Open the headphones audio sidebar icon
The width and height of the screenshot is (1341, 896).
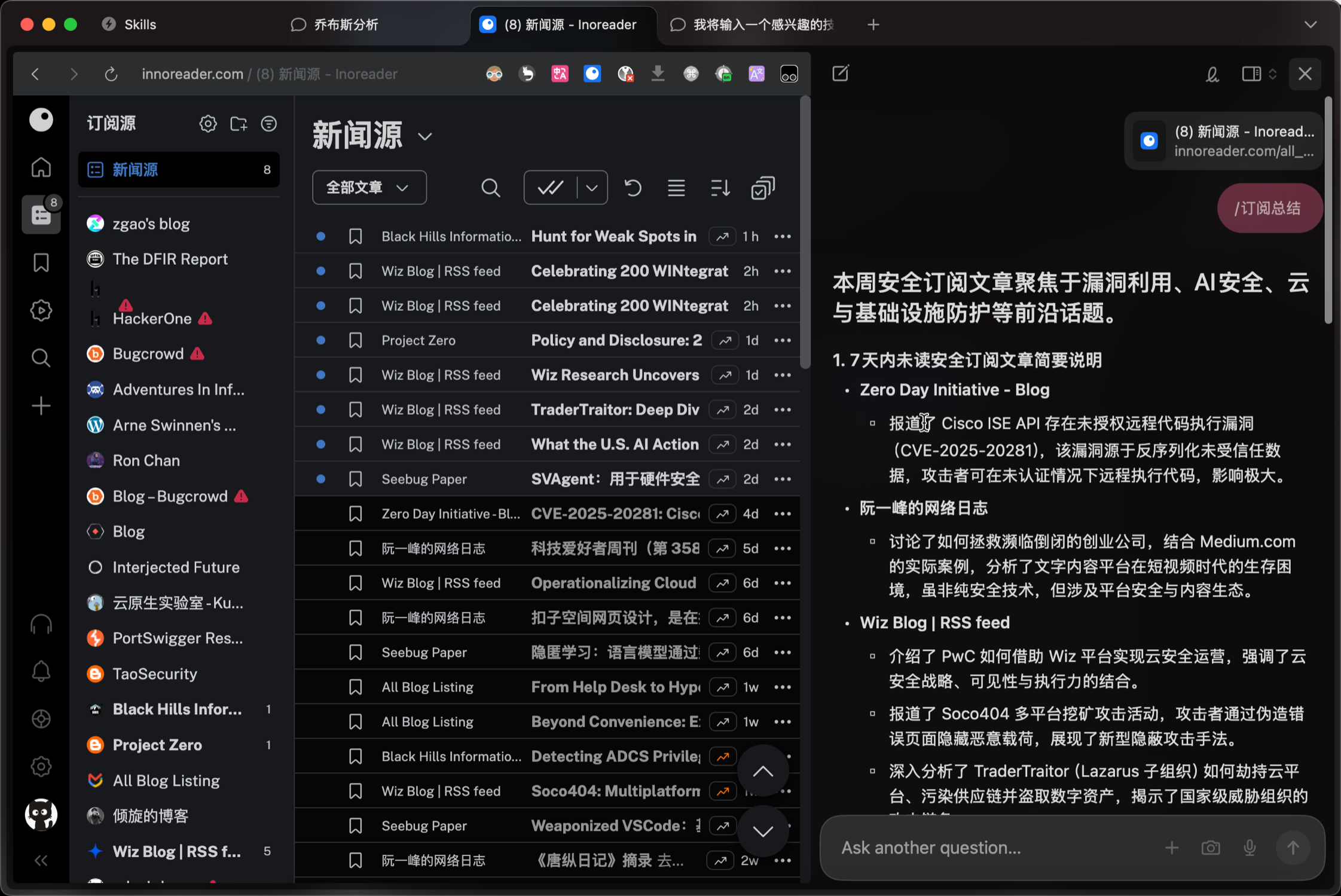tap(41, 624)
